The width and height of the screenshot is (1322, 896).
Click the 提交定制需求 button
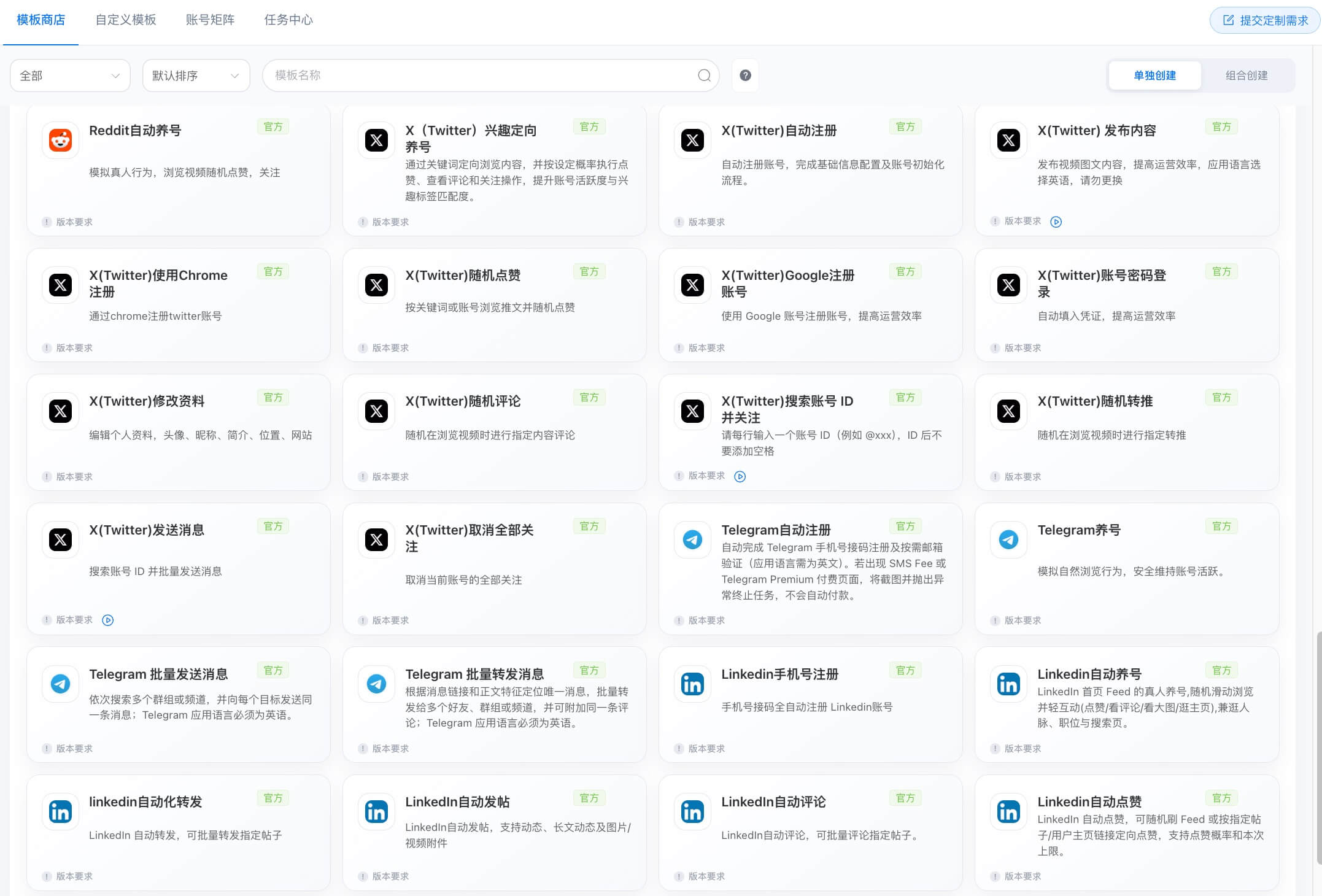coord(1265,20)
